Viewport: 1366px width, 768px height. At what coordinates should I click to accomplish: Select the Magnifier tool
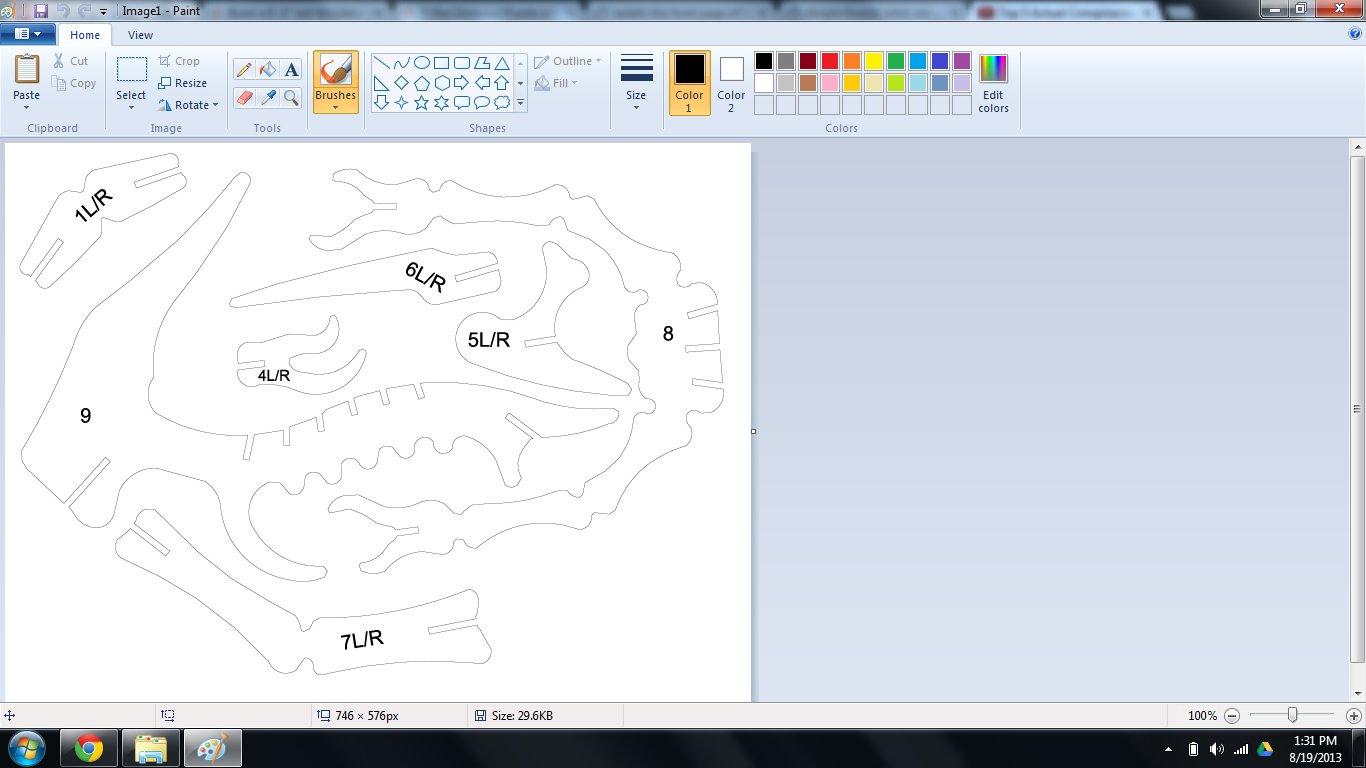click(x=291, y=97)
